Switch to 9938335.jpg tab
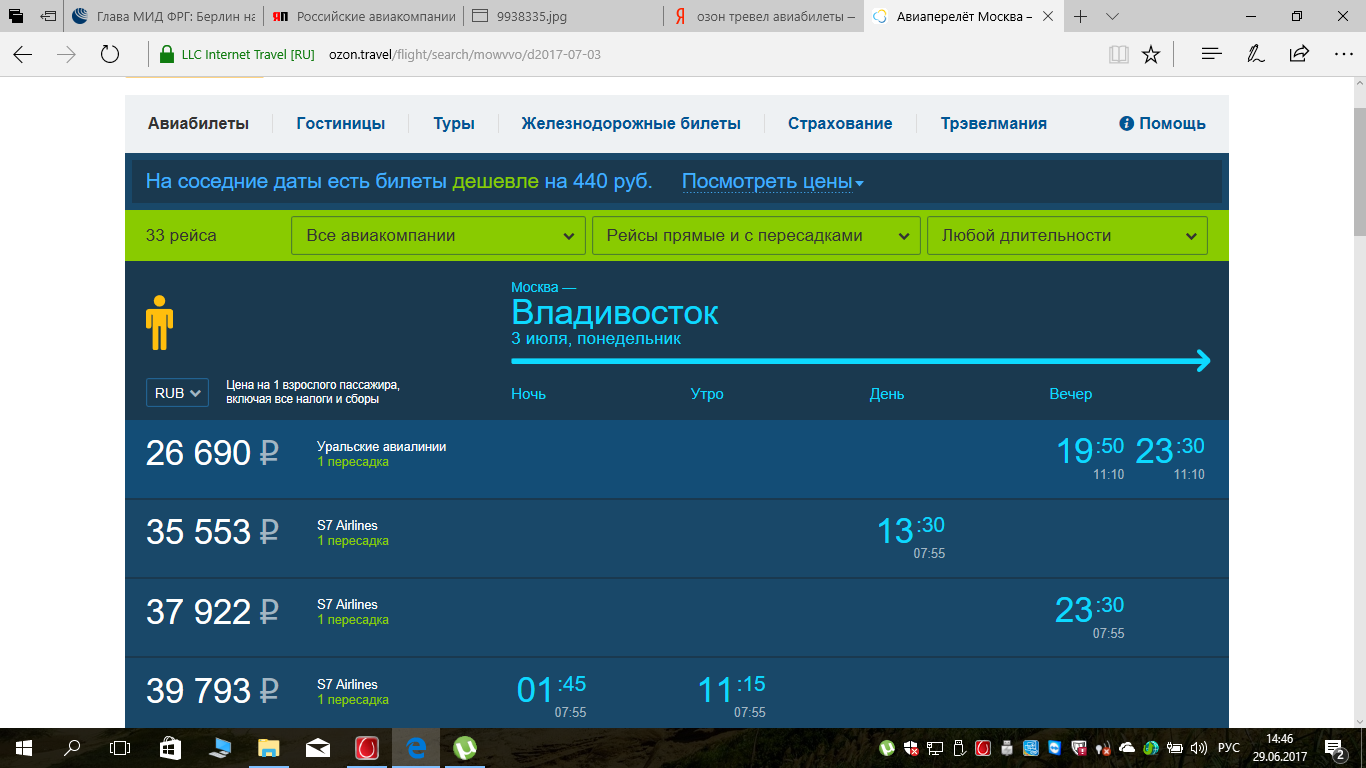 click(x=563, y=16)
